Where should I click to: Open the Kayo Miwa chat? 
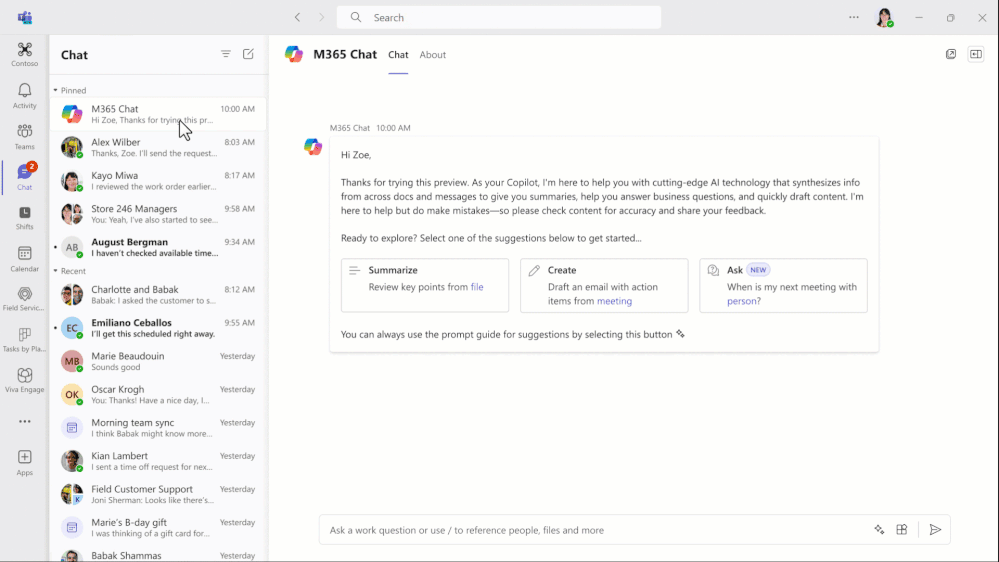(x=158, y=180)
